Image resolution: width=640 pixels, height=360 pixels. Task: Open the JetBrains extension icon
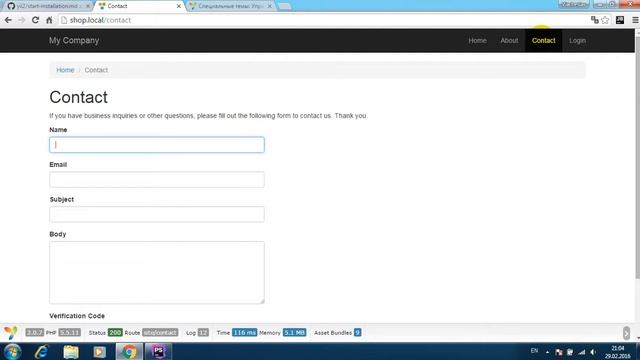620,20
